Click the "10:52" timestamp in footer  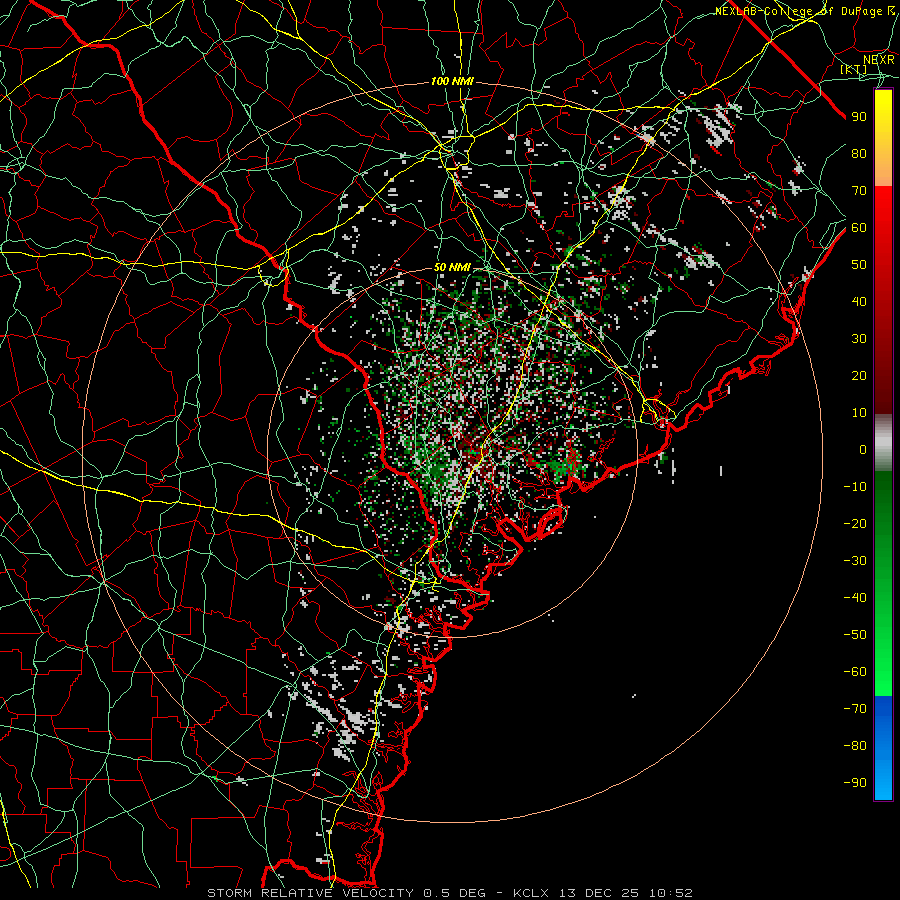coord(671,893)
